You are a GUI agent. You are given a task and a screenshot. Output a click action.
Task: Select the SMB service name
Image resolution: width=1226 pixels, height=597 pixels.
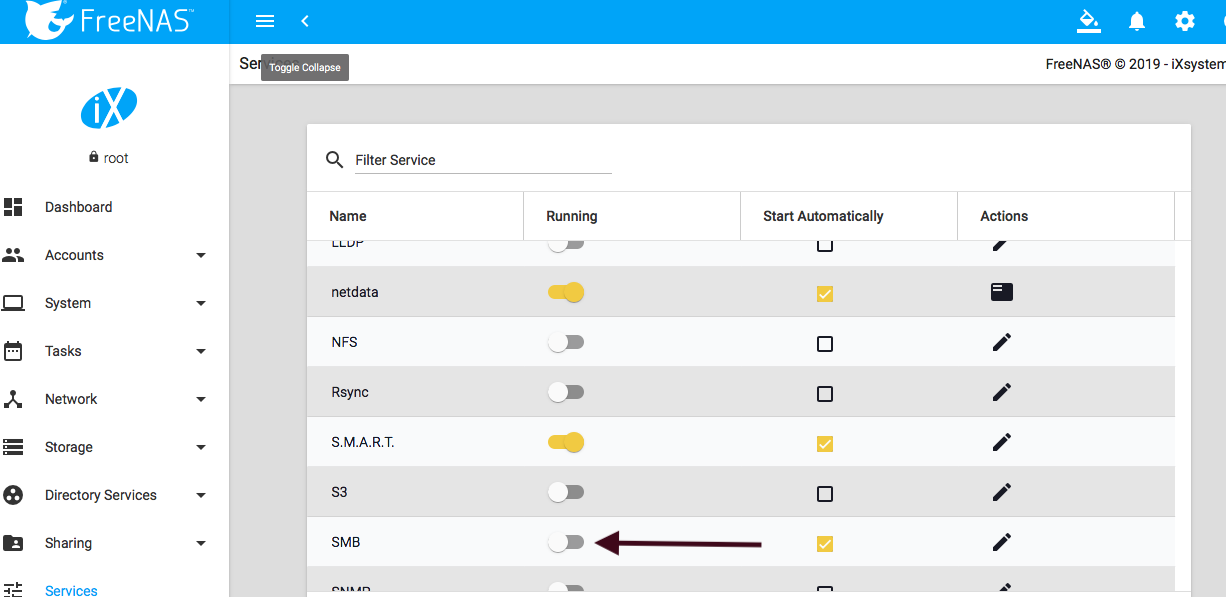pos(346,543)
